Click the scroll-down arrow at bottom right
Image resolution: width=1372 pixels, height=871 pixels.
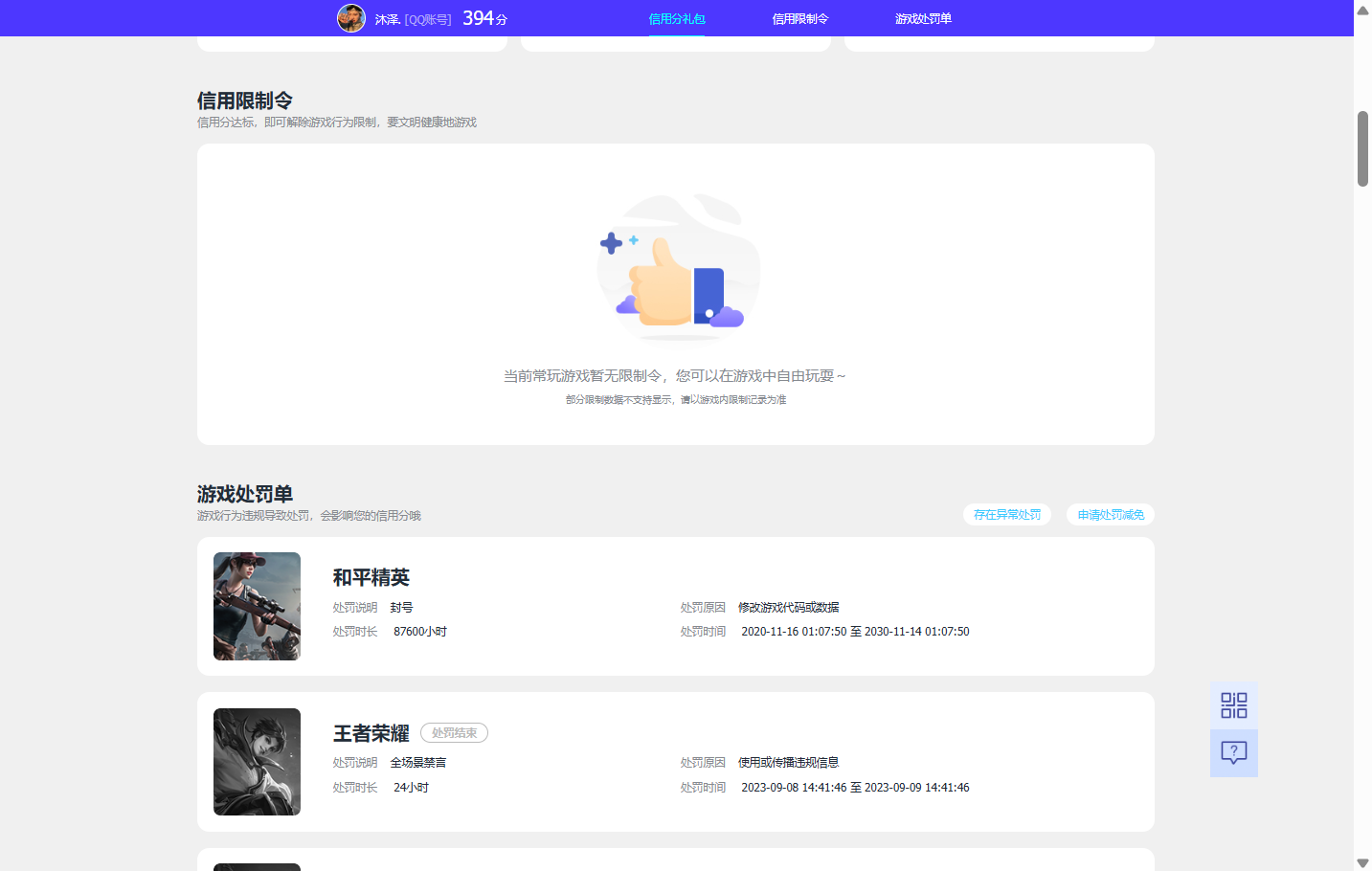pyautogui.click(x=1361, y=860)
